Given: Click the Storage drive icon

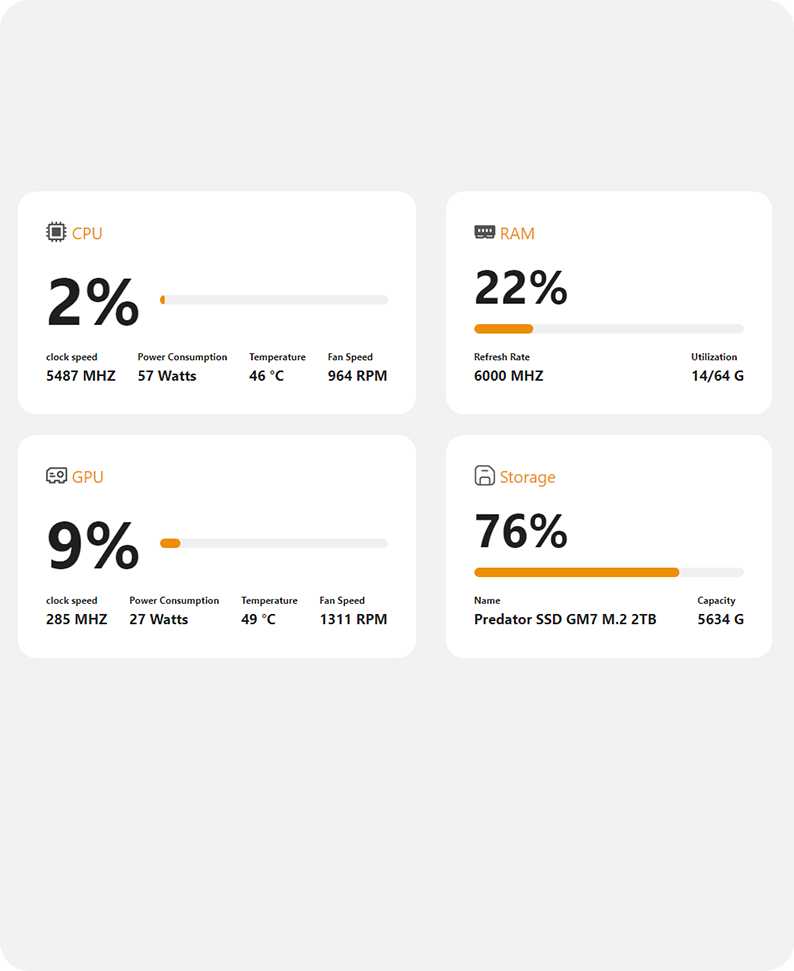Looking at the screenshot, I should tap(484, 476).
